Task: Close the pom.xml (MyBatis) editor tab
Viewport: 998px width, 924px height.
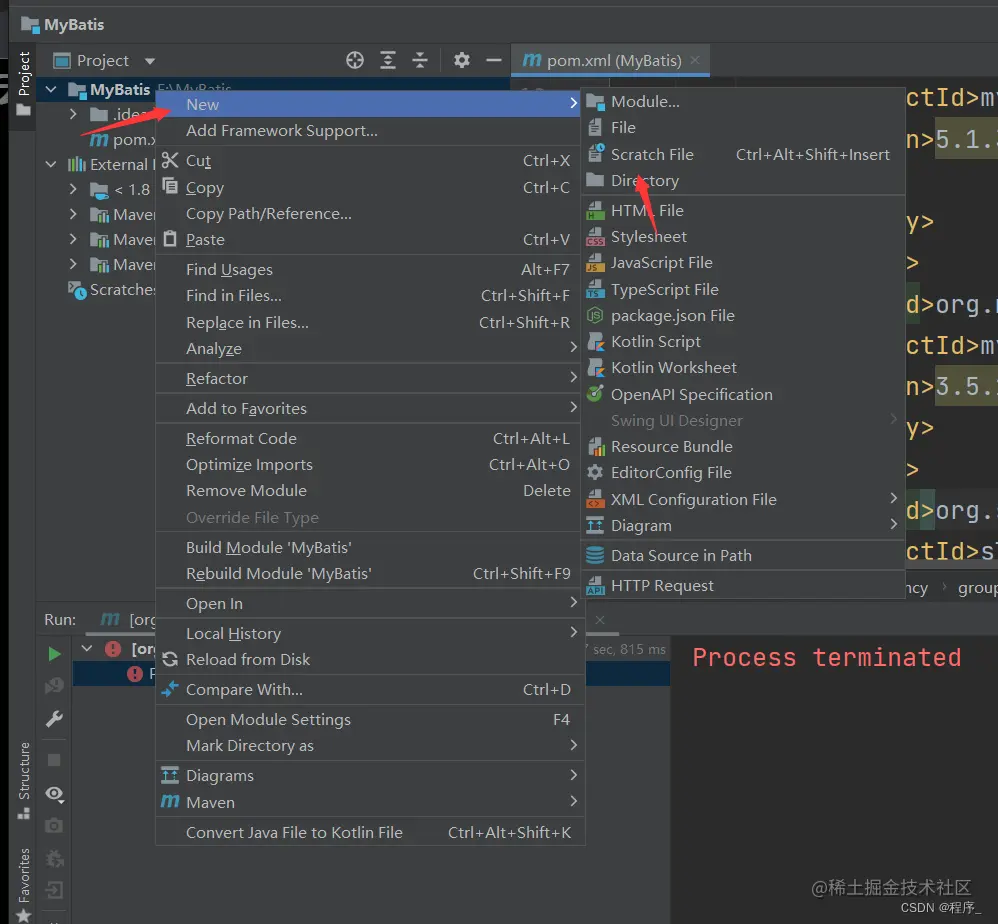Action: (695, 60)
